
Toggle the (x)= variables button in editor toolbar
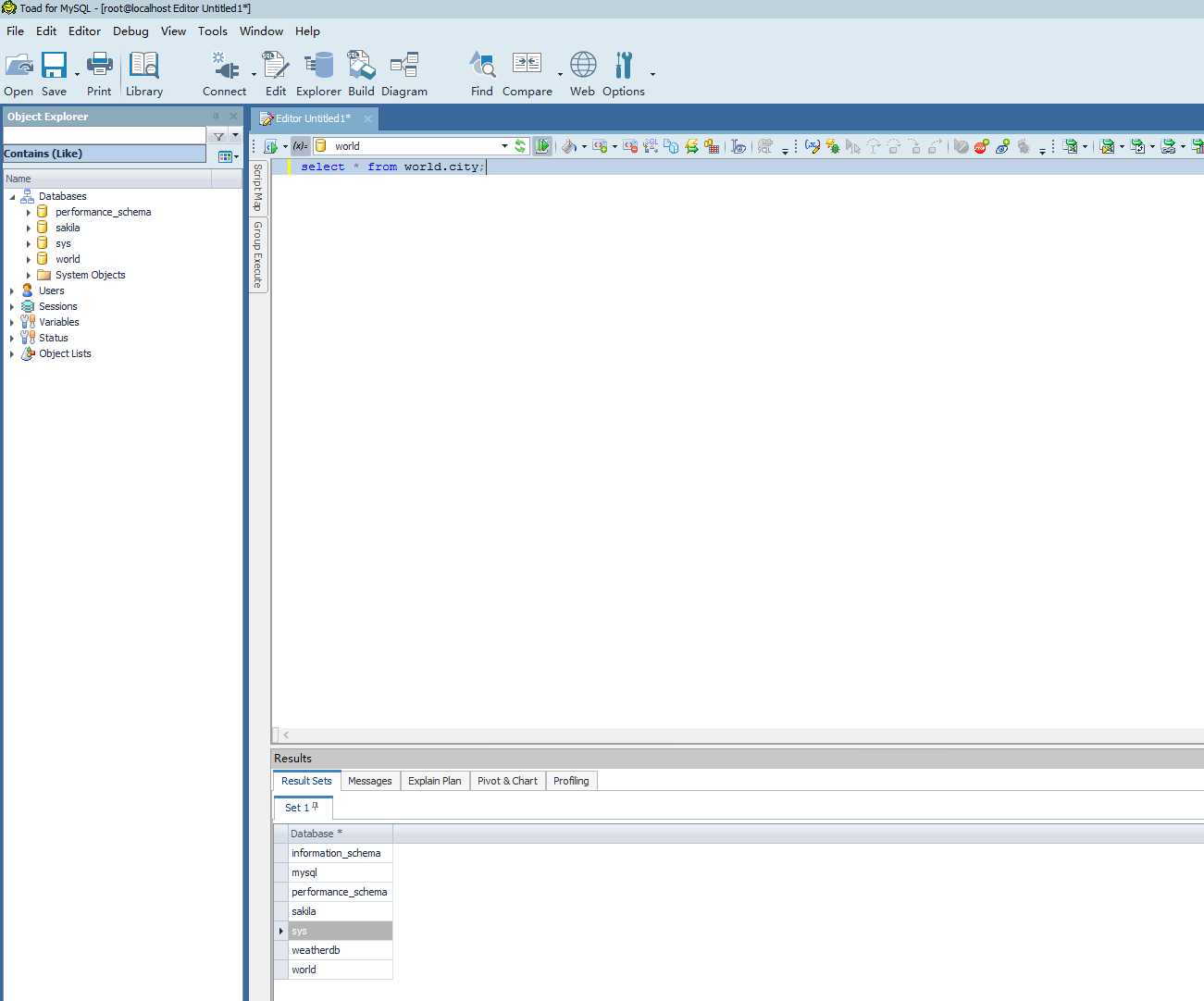click(300, 146)
